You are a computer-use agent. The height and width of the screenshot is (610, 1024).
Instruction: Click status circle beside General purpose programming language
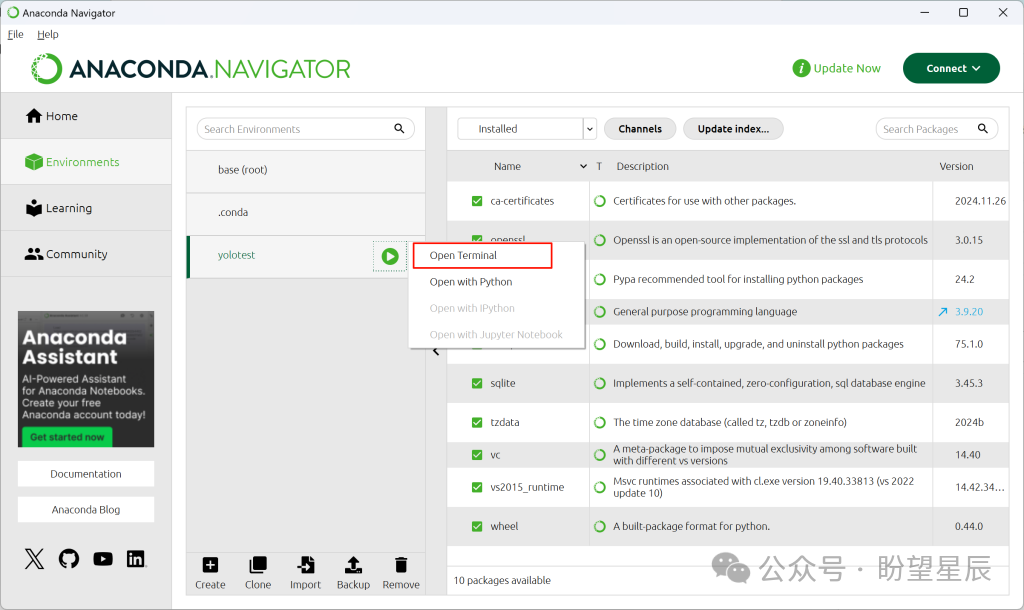(x=600, y=312)
